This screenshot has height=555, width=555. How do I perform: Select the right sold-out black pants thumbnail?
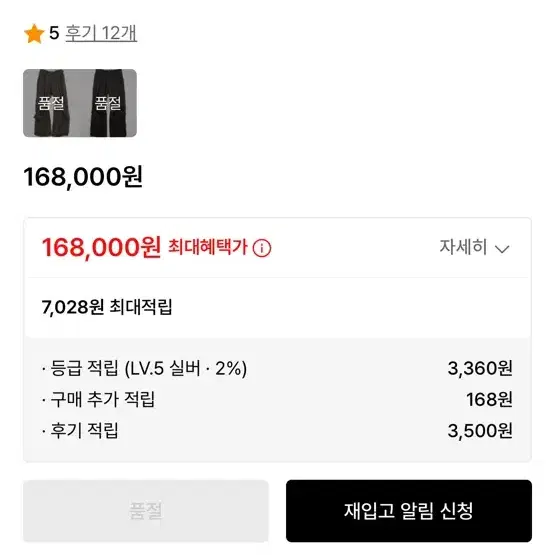tap(108, 103)
